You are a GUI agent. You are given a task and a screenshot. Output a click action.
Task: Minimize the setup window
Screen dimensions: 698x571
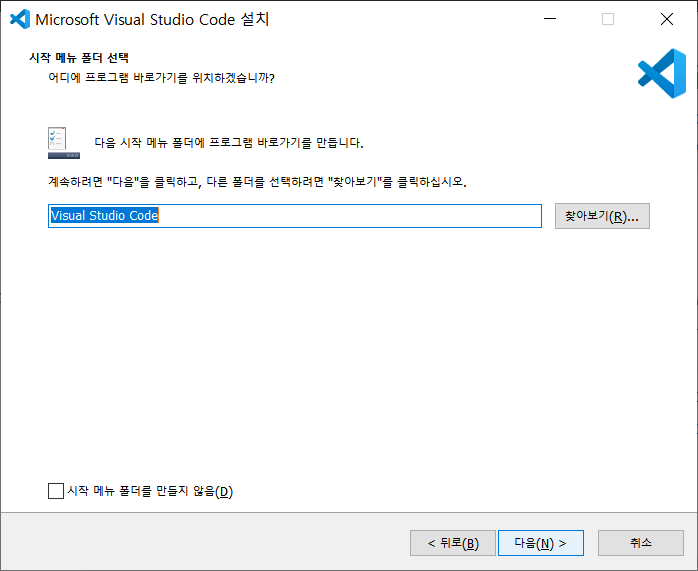coord(550,19)
